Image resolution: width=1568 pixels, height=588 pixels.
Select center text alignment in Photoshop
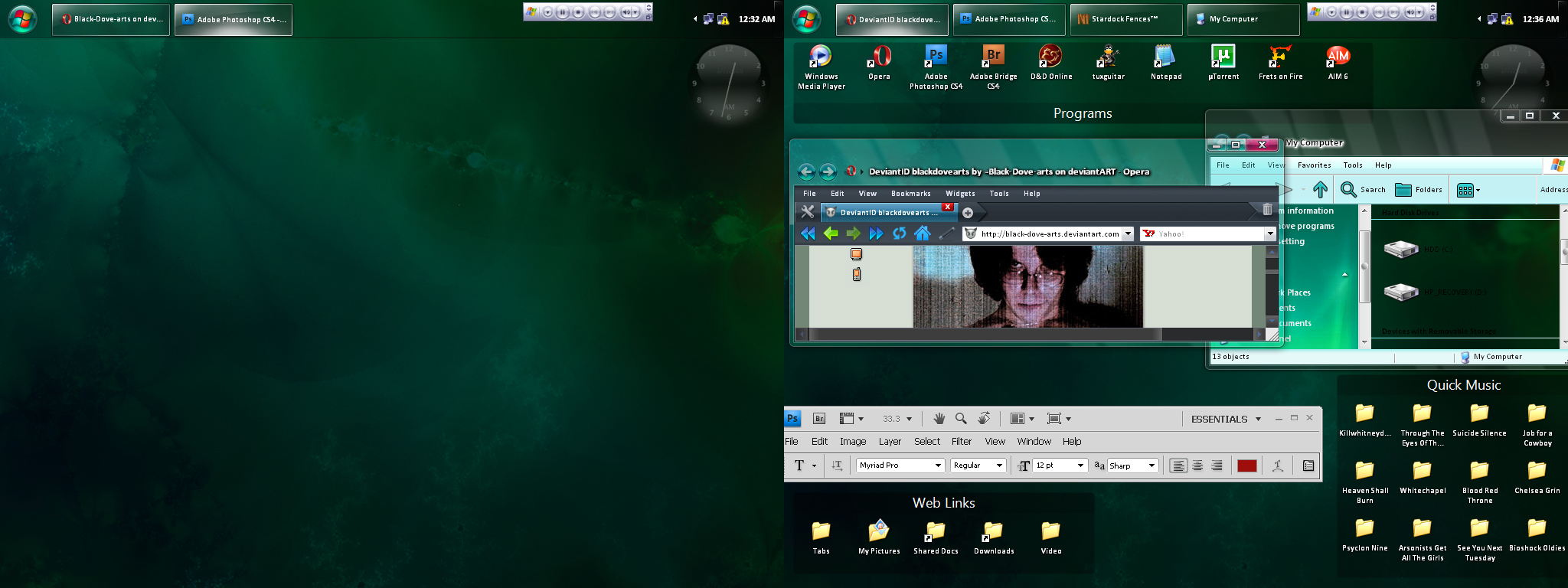pyautogui.click(x=1197, y=465)
